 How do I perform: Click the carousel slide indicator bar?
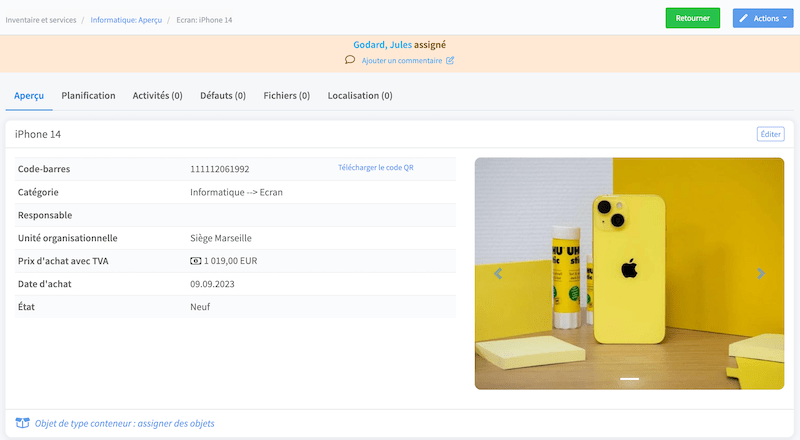coord(630,379)
